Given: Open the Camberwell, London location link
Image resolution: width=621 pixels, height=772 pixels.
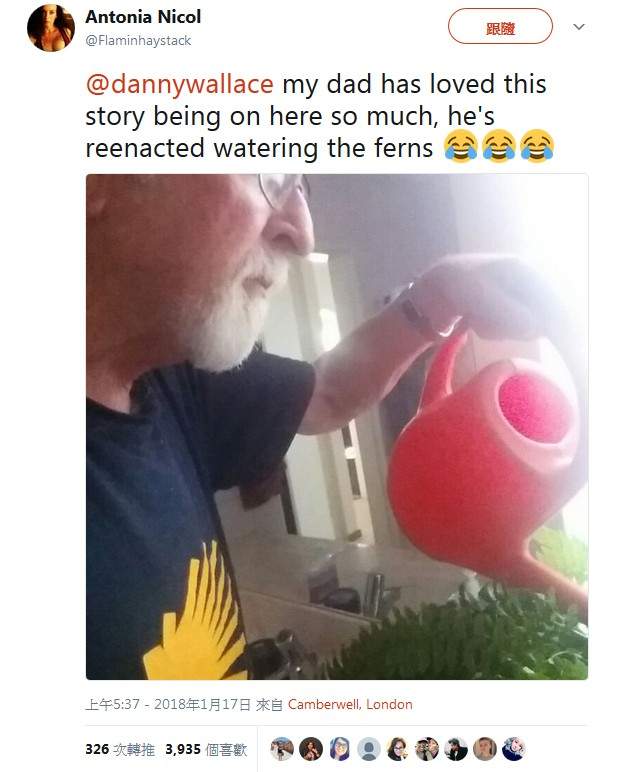Looking at the screenshot, I should (350, 704).
